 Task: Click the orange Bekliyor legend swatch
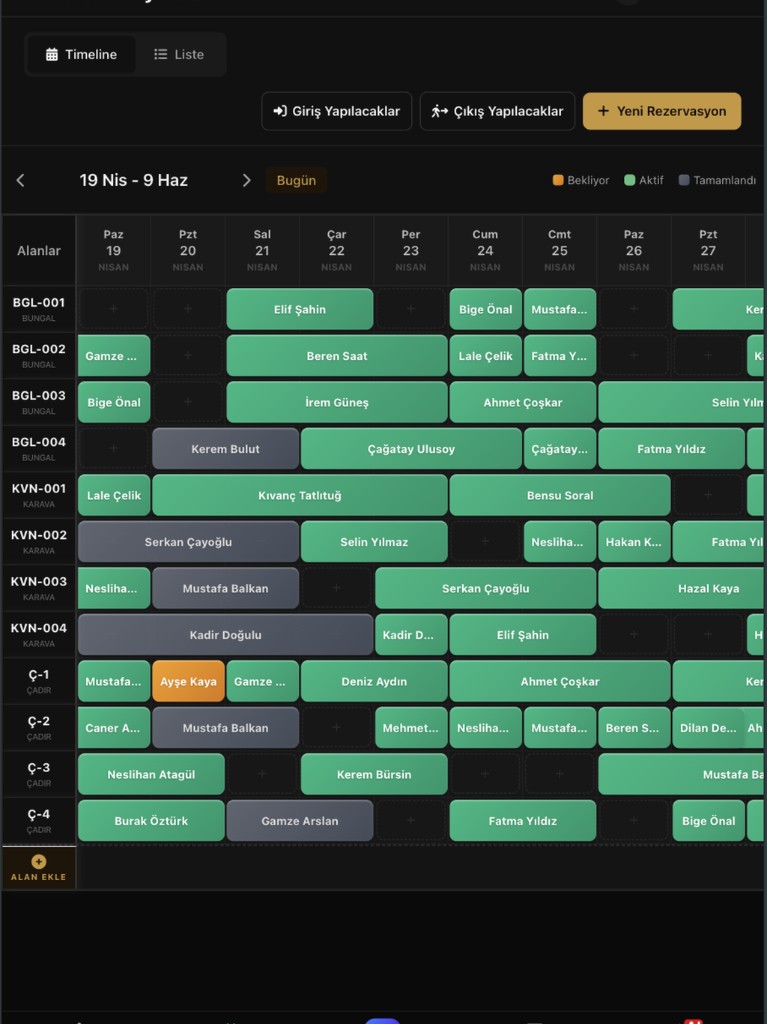[558, 180]
